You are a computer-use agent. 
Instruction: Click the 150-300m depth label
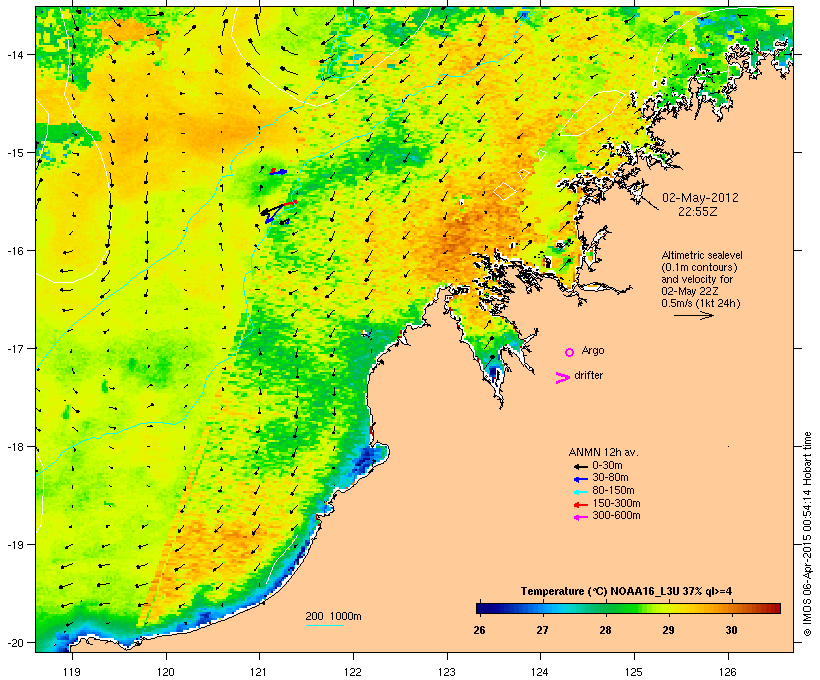coord(617,504)
